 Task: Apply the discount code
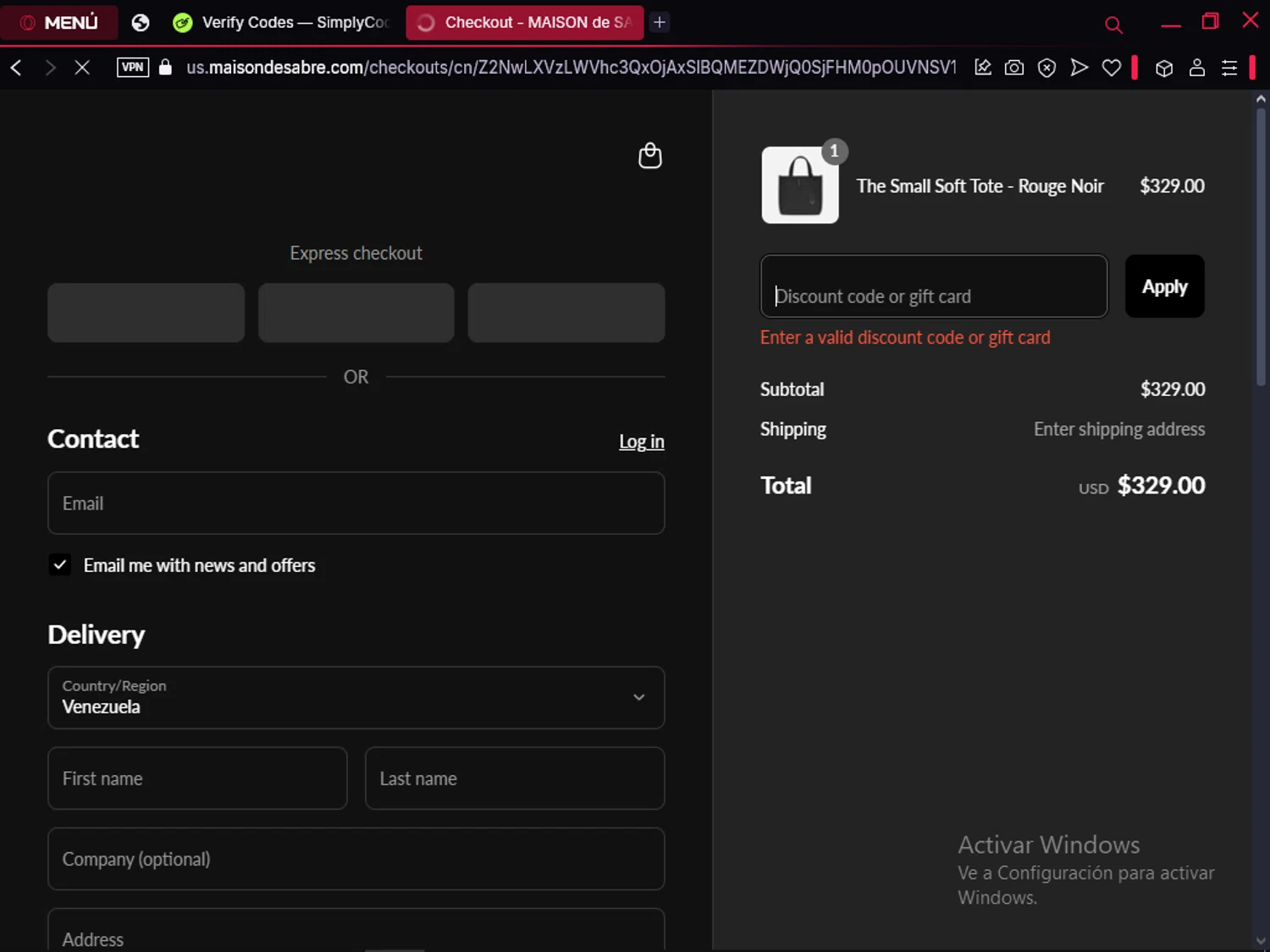tap(1165, 286)
